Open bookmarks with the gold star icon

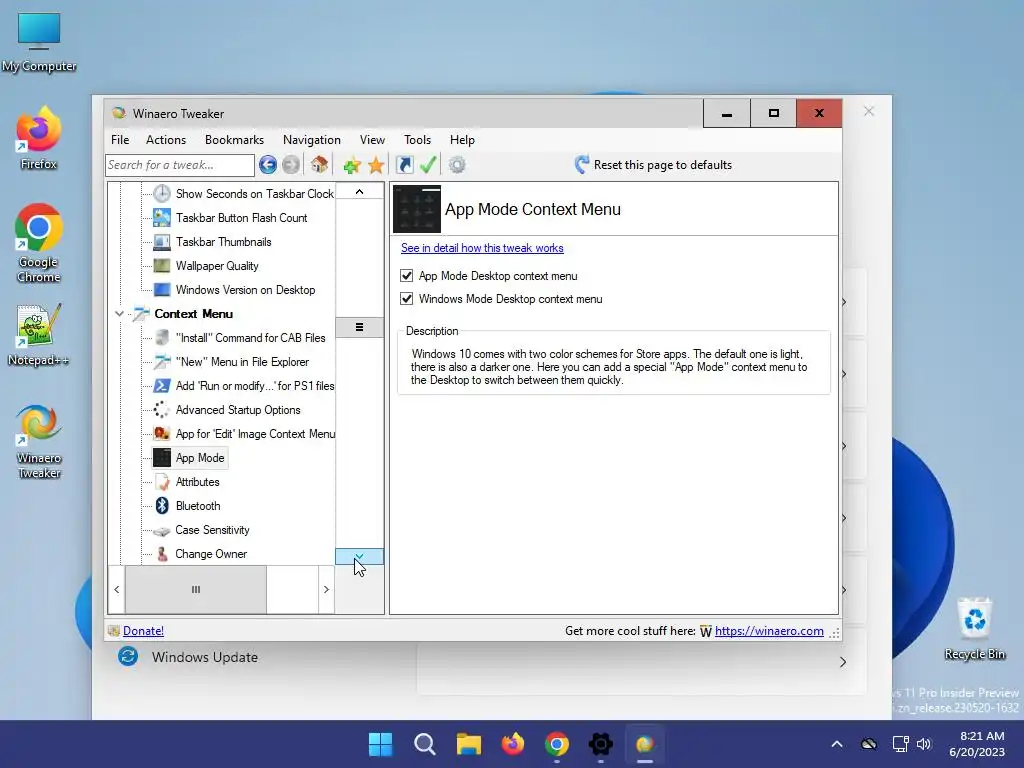(376, 165)
